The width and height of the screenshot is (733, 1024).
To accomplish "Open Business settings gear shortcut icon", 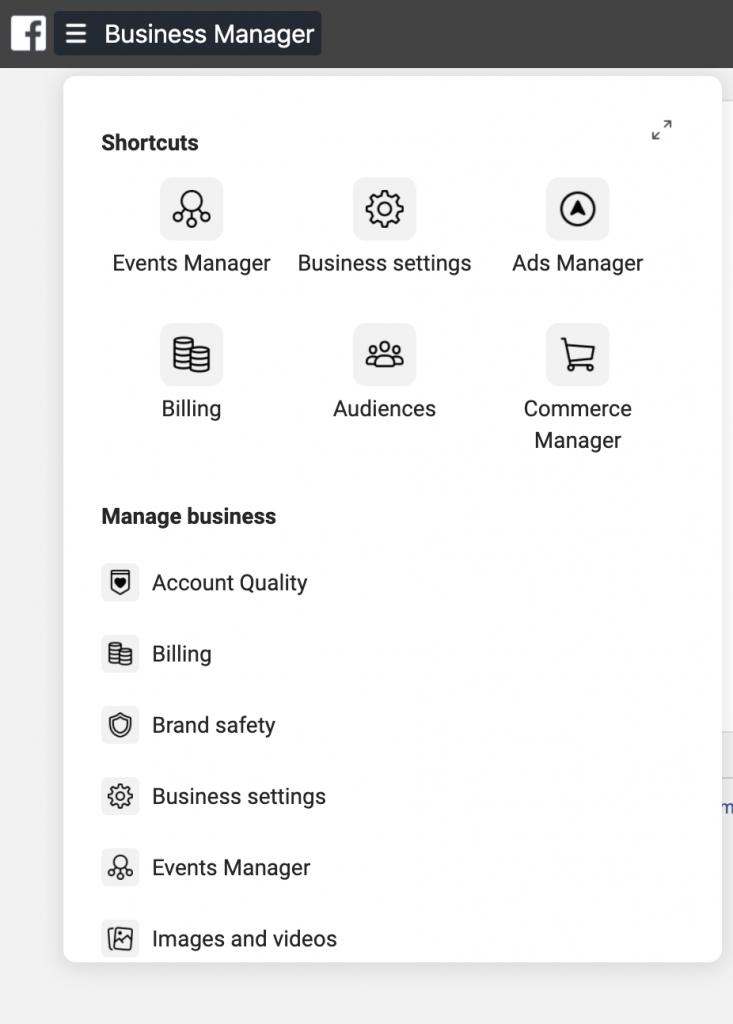I will [x=385, y=209].
